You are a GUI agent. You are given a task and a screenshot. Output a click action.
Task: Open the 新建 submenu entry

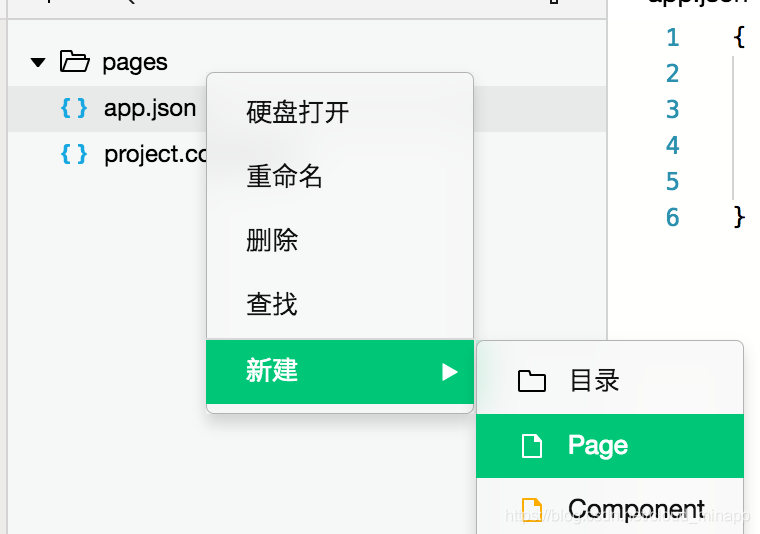coord(340,372)
